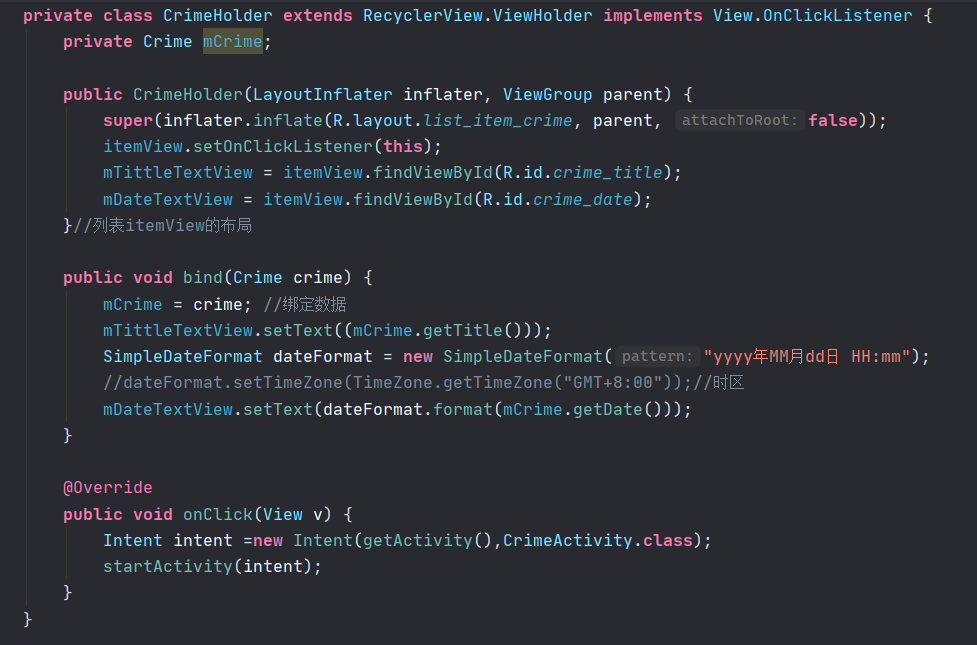Viewport: 977px width, 645px height.
Task: Click the comment '//列表itemView的布局'
Action: [x=163, y=226]
